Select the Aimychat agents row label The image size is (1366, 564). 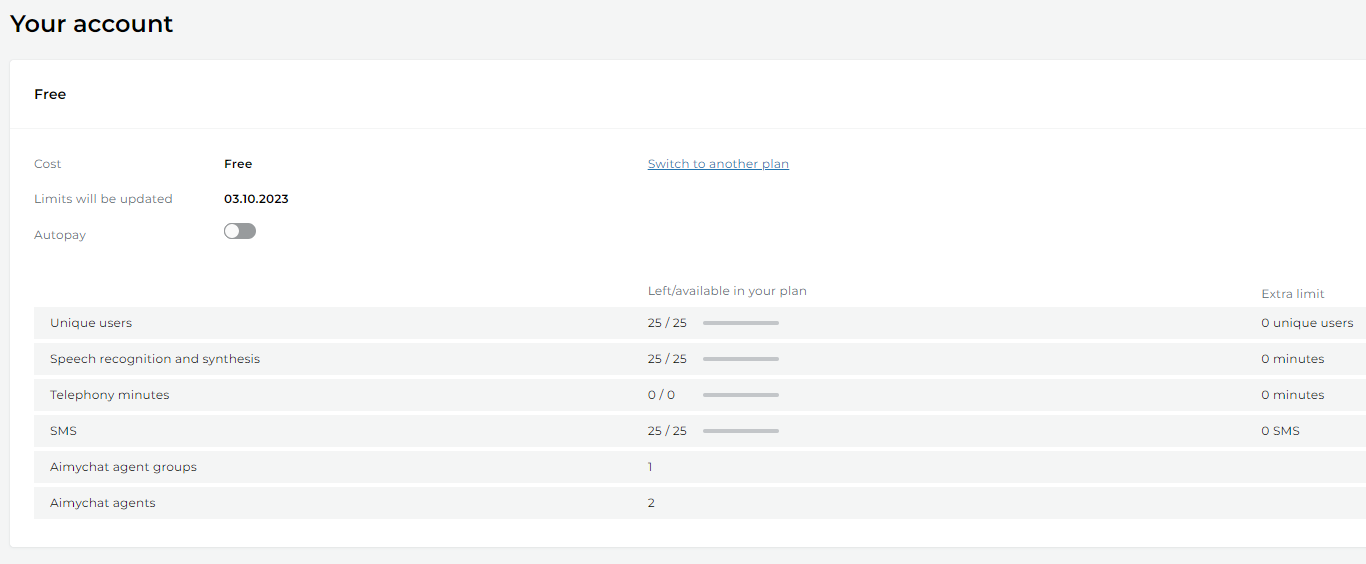tap(103, 503)
